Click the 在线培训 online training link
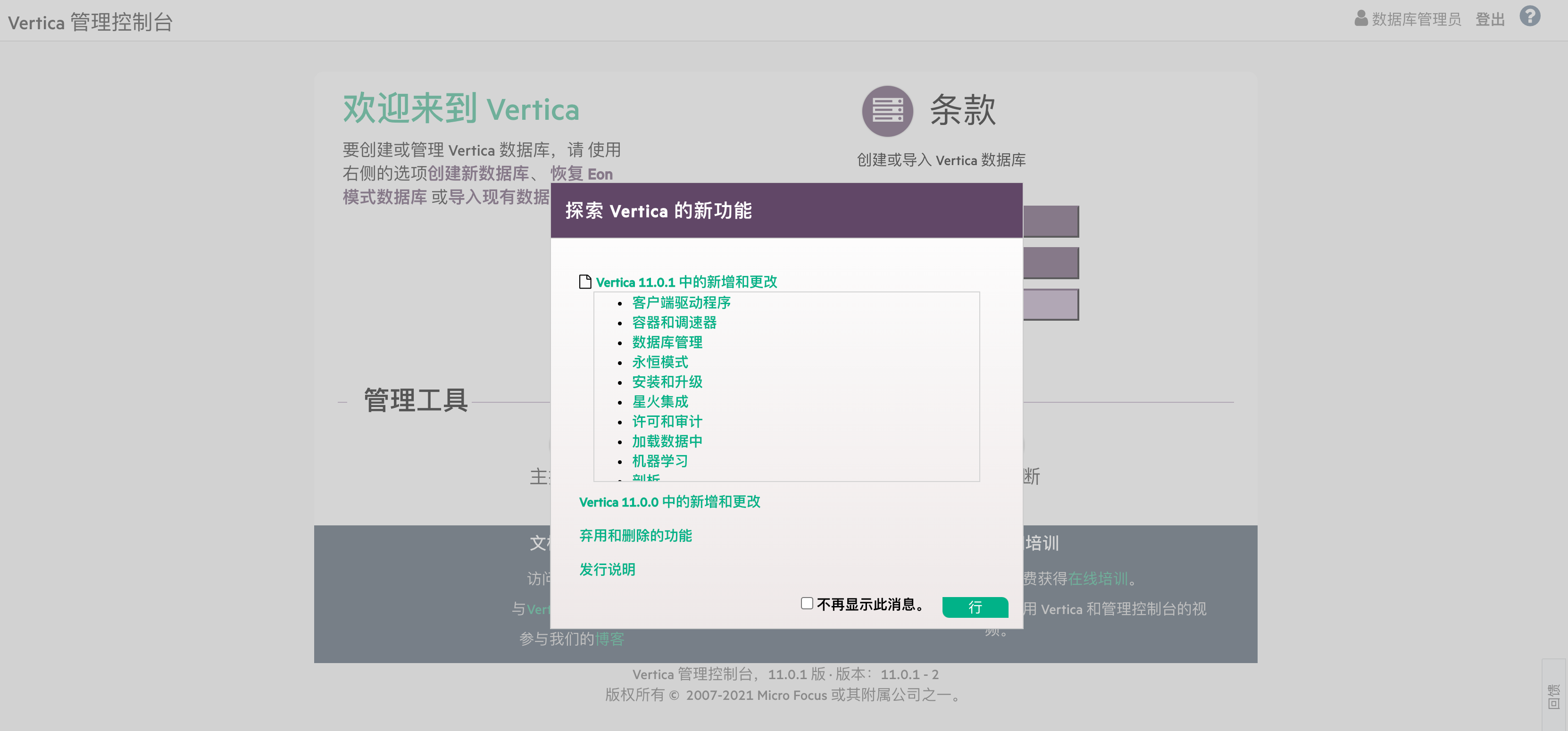Viewport: 1568px width, 731px height. coord(1098,578)
